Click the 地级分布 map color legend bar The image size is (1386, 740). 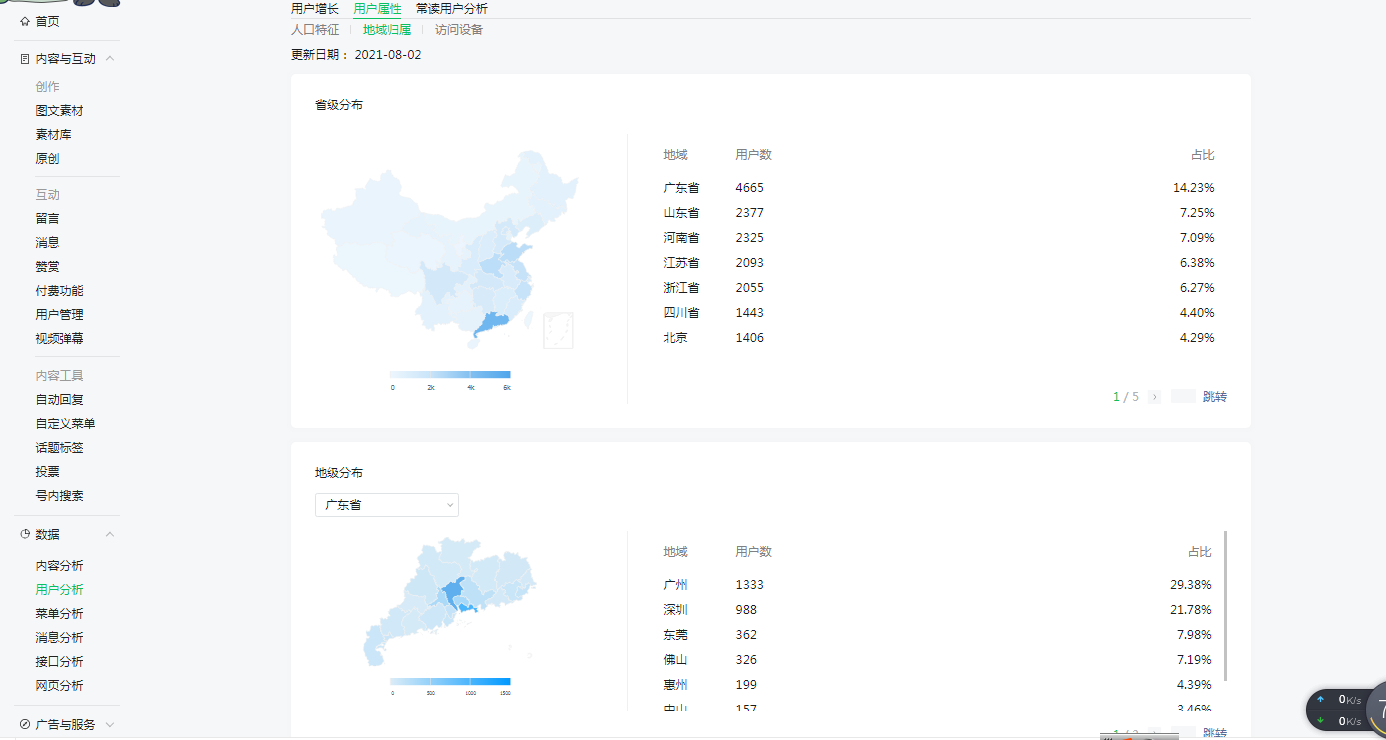pos(450,681)
